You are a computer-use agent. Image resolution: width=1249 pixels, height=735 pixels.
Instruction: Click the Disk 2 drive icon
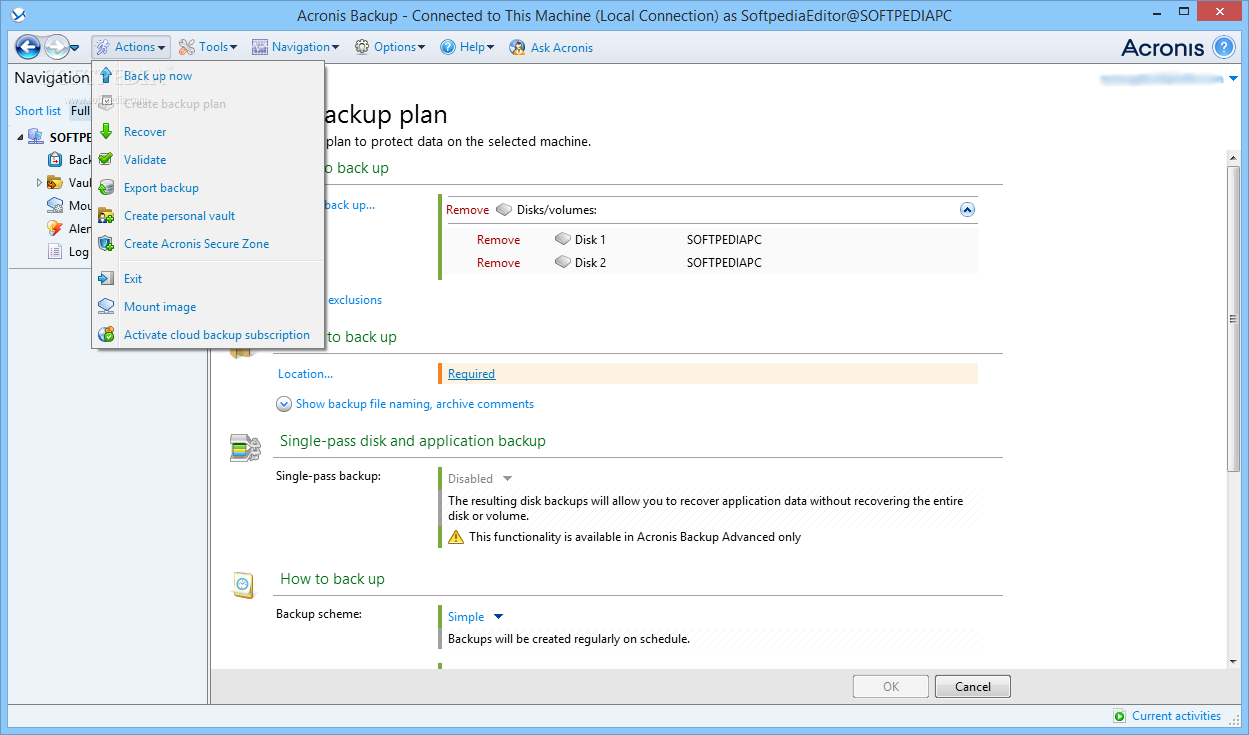pyautogui.click(x=563, y=263)
